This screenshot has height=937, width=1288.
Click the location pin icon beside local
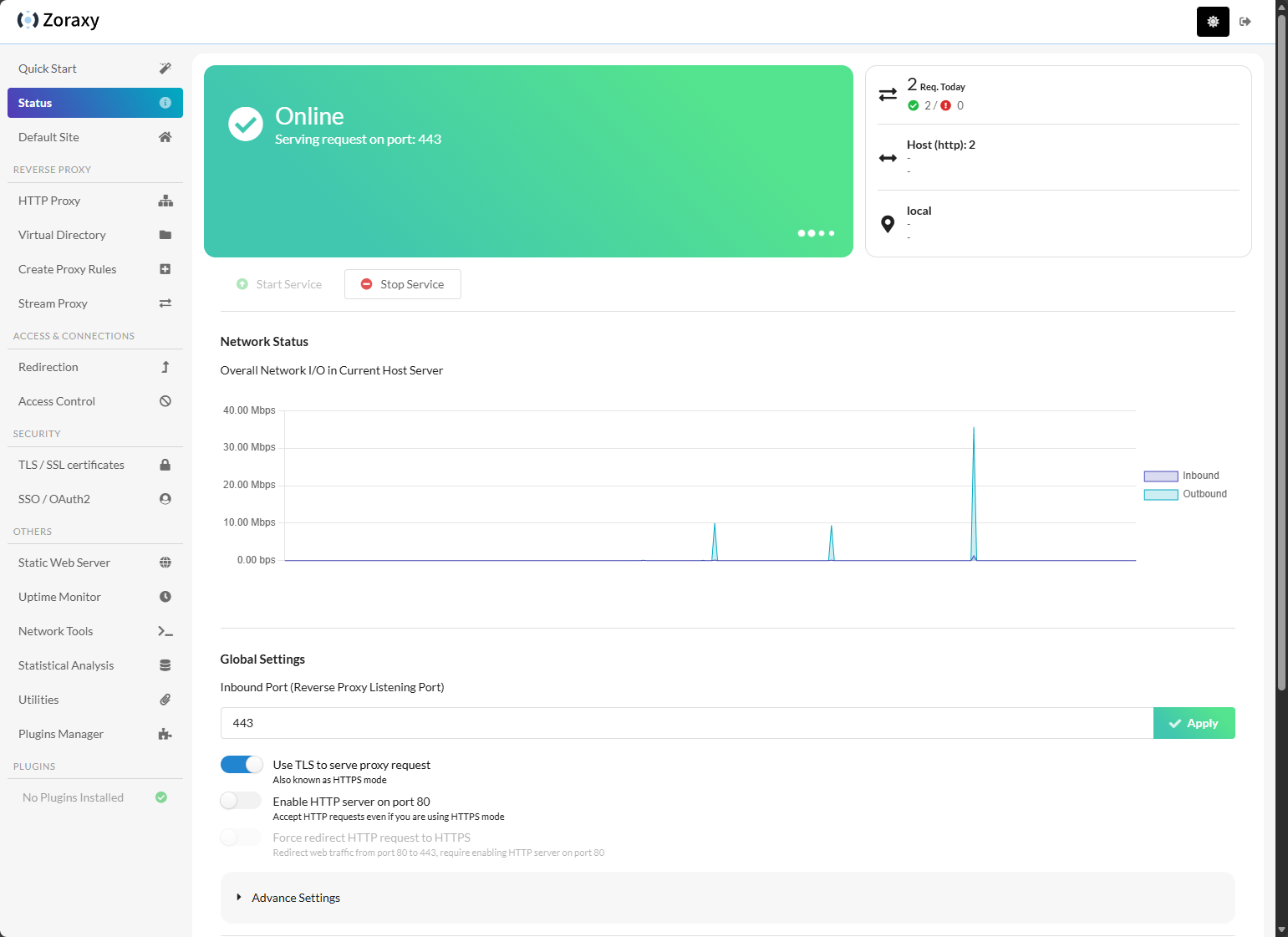(888, 224)
